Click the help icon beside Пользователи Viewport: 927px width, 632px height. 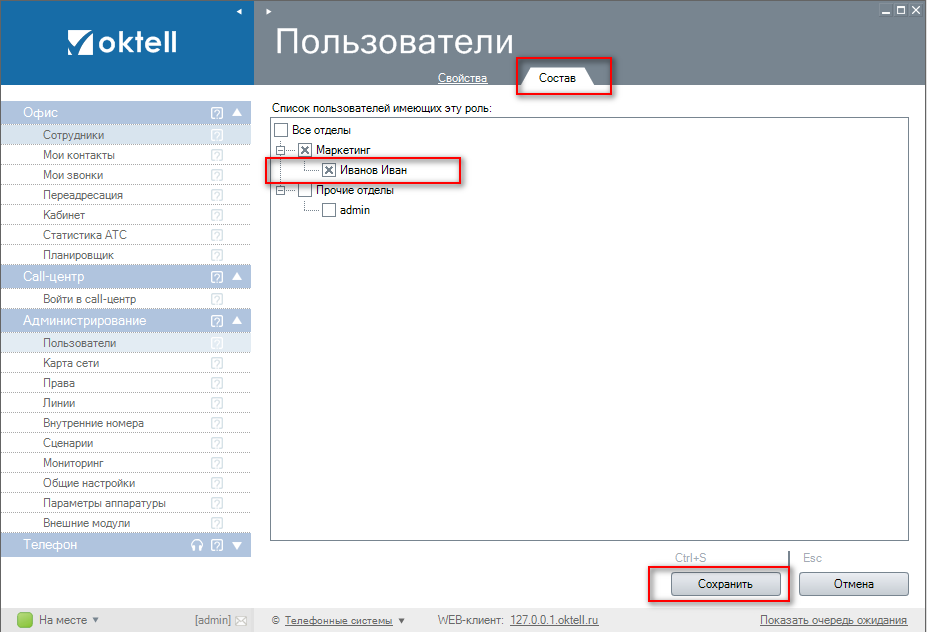pos(217,343)
